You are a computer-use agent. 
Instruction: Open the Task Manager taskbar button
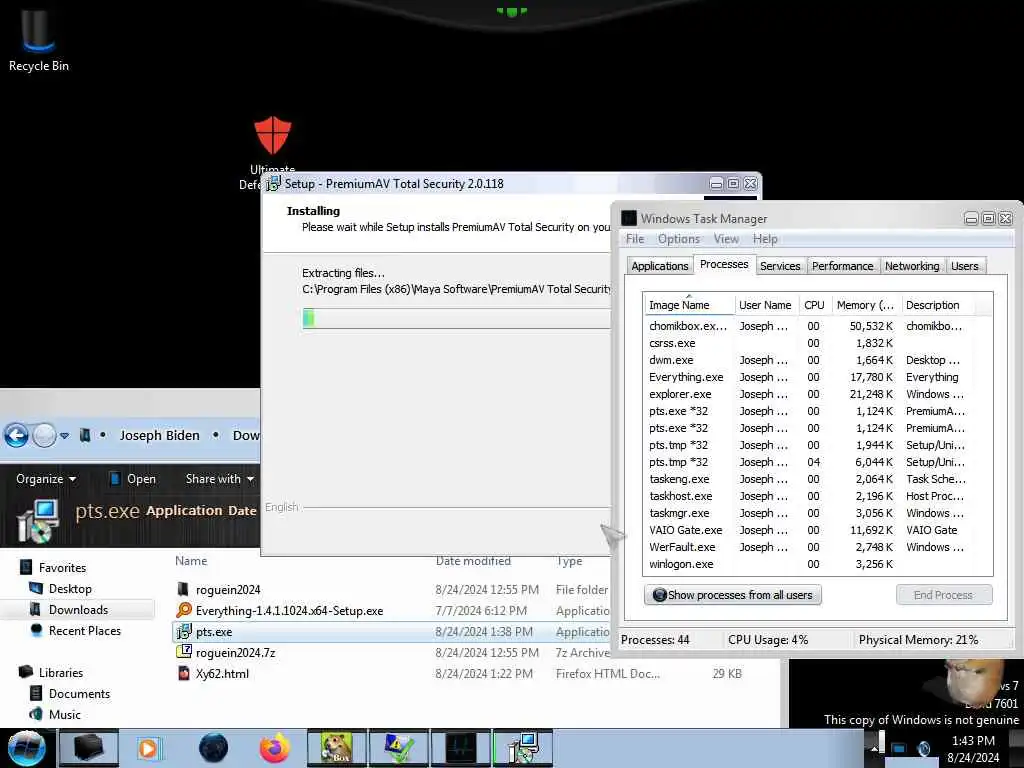[460, 748]
